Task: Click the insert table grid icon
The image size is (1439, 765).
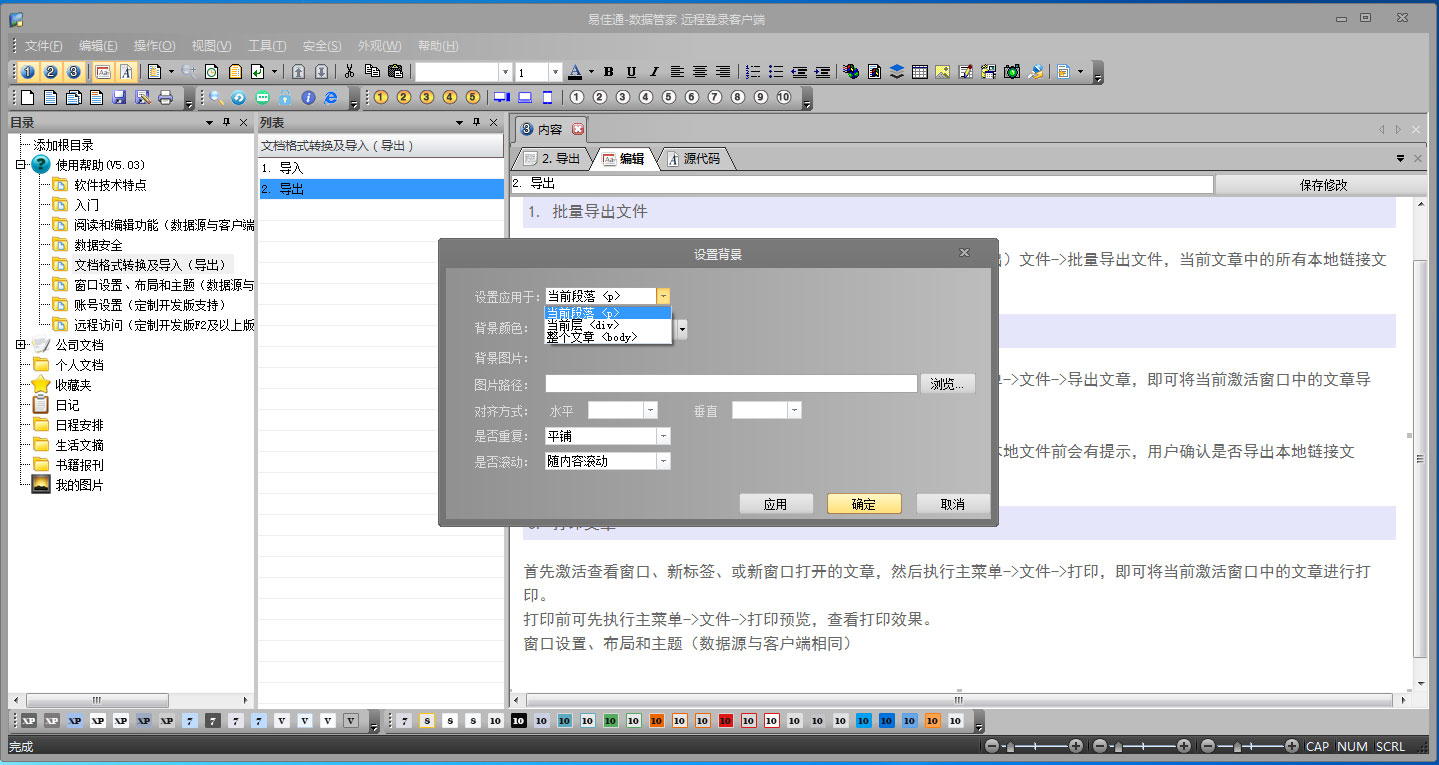Action: 920,72
